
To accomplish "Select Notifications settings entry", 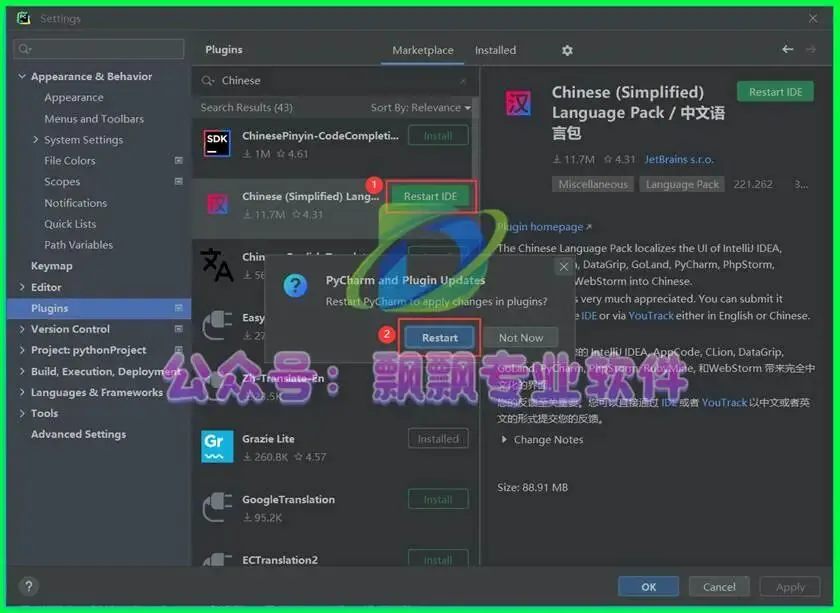I will pos(76,203).
